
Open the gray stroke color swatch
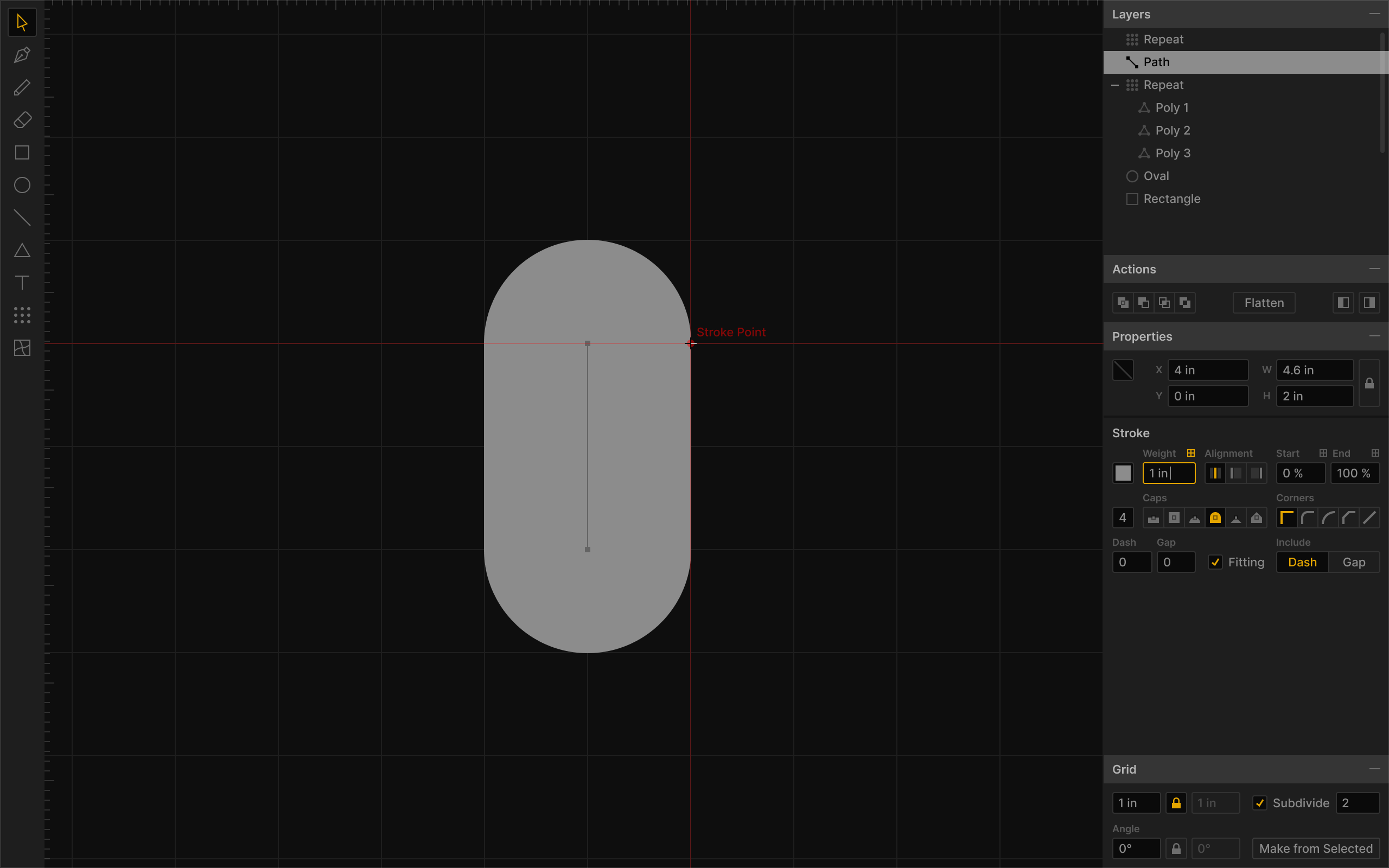1123,473
